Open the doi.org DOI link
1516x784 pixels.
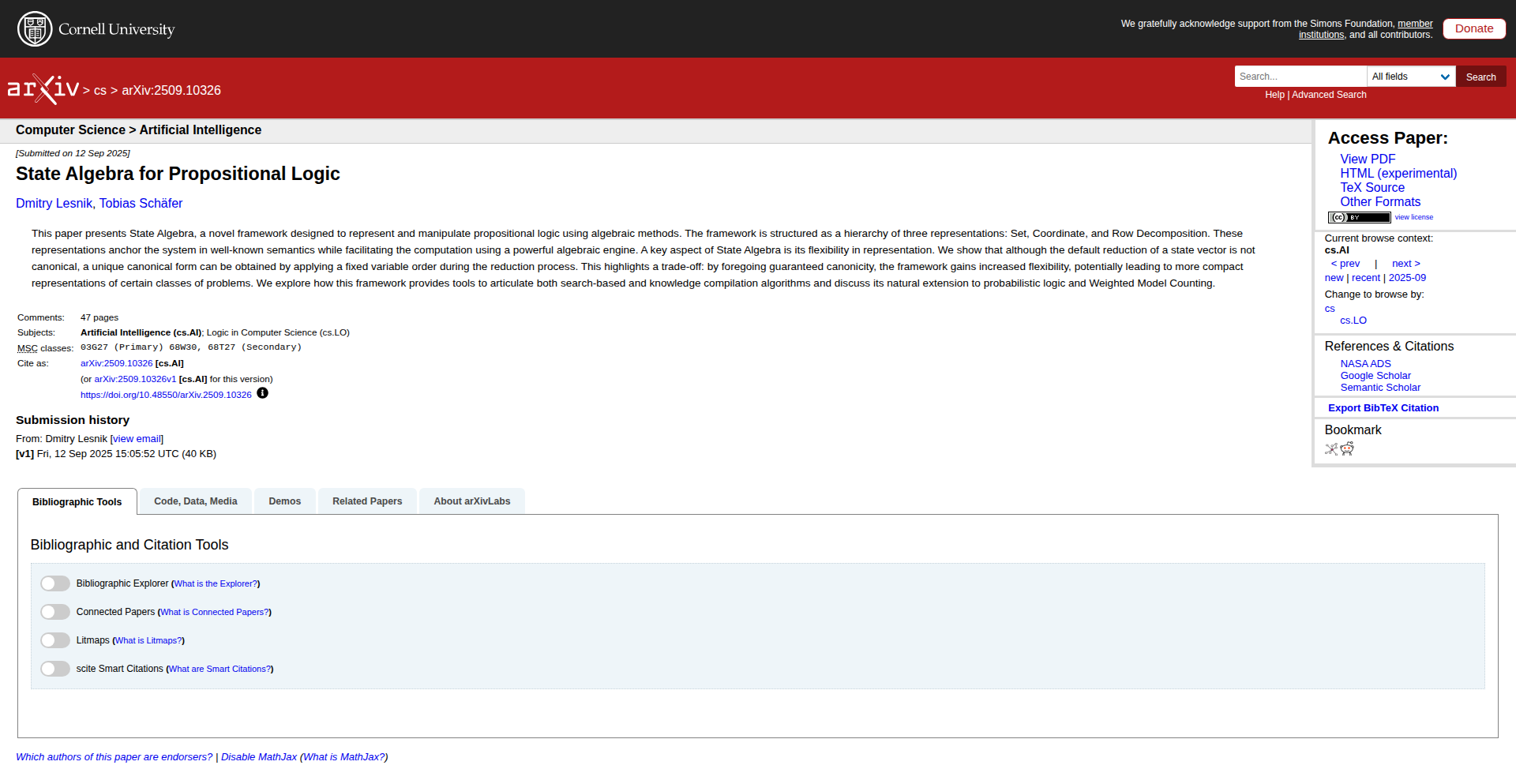point(166,395)
